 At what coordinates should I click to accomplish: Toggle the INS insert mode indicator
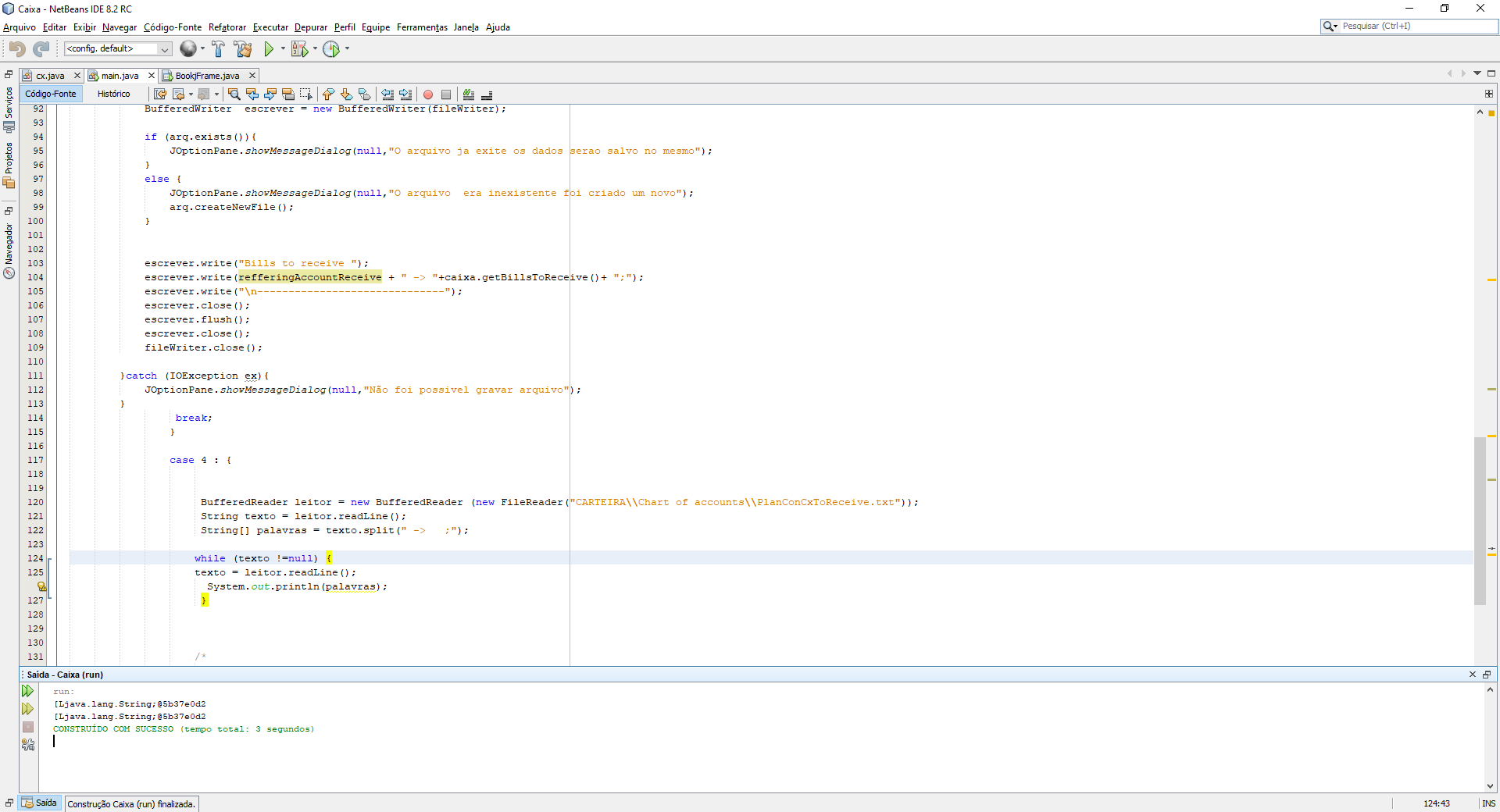[1489, 803]
